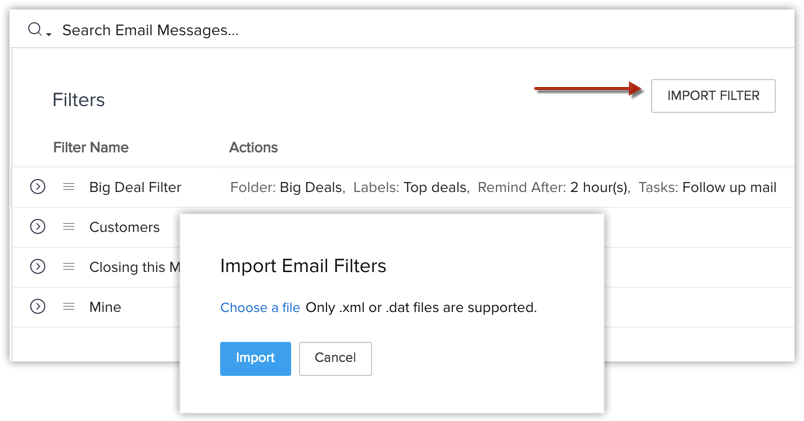Click the Actions column header
804x421 pixels.
click(253, 147)
